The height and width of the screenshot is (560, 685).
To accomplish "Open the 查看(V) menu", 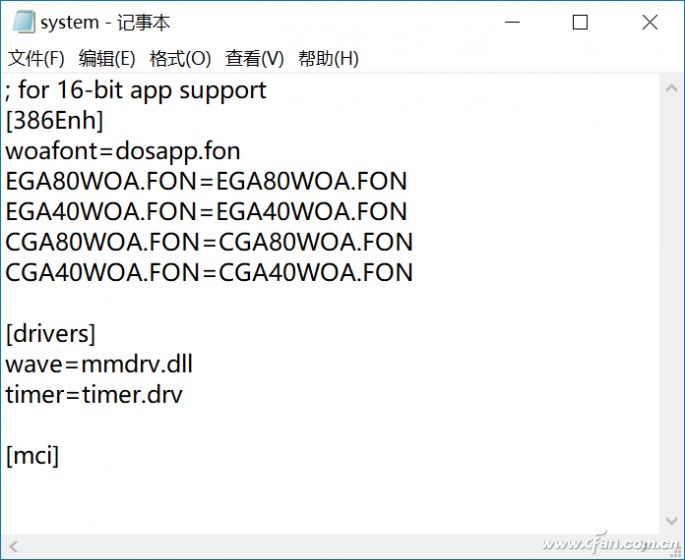I will click(x=254, y=59).
